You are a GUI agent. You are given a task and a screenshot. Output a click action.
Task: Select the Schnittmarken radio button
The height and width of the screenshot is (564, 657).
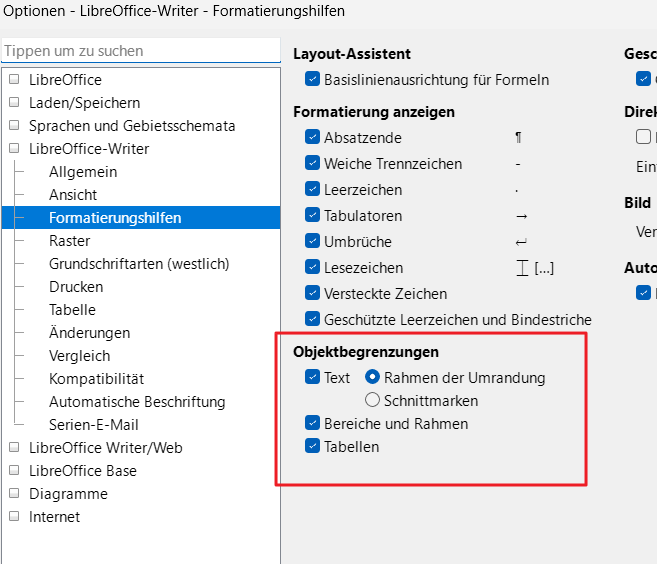[373, 401]
